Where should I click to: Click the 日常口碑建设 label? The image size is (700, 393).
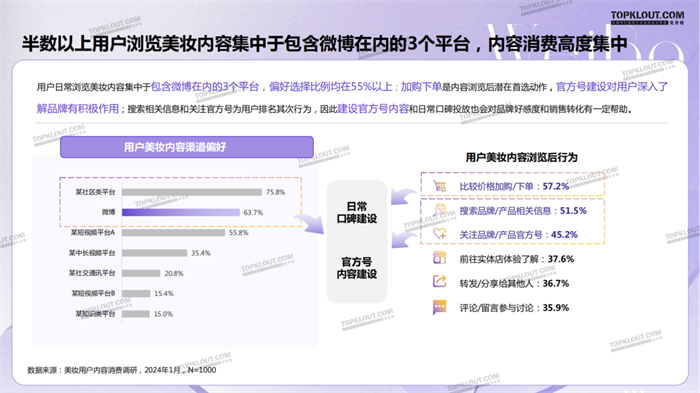point(357,213)
